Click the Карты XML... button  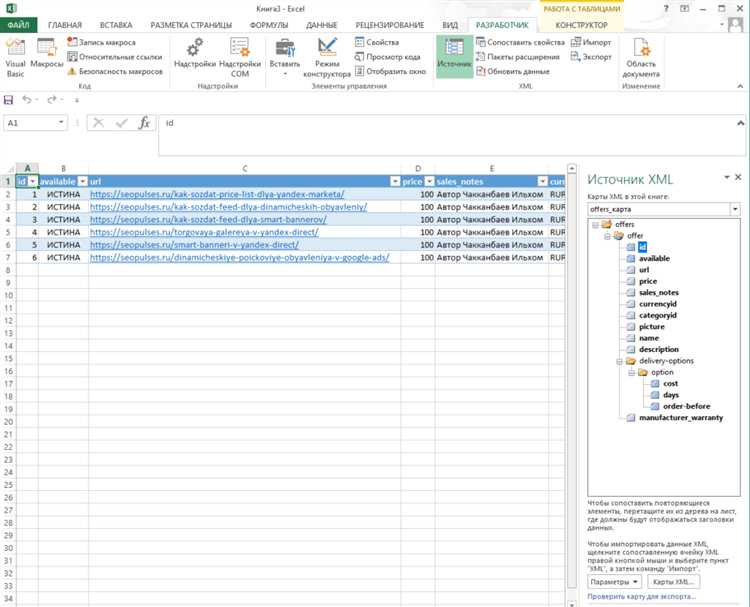tap(673, 582)
